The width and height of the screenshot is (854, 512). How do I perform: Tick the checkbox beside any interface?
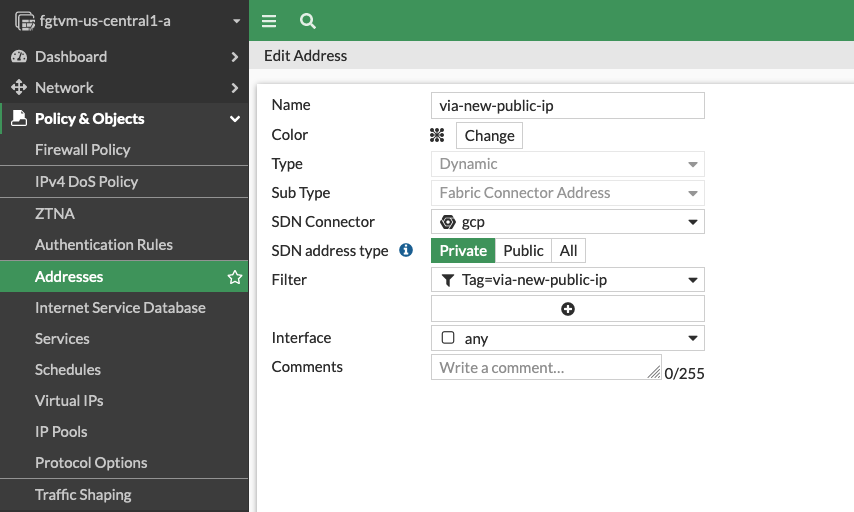point(448,338)
